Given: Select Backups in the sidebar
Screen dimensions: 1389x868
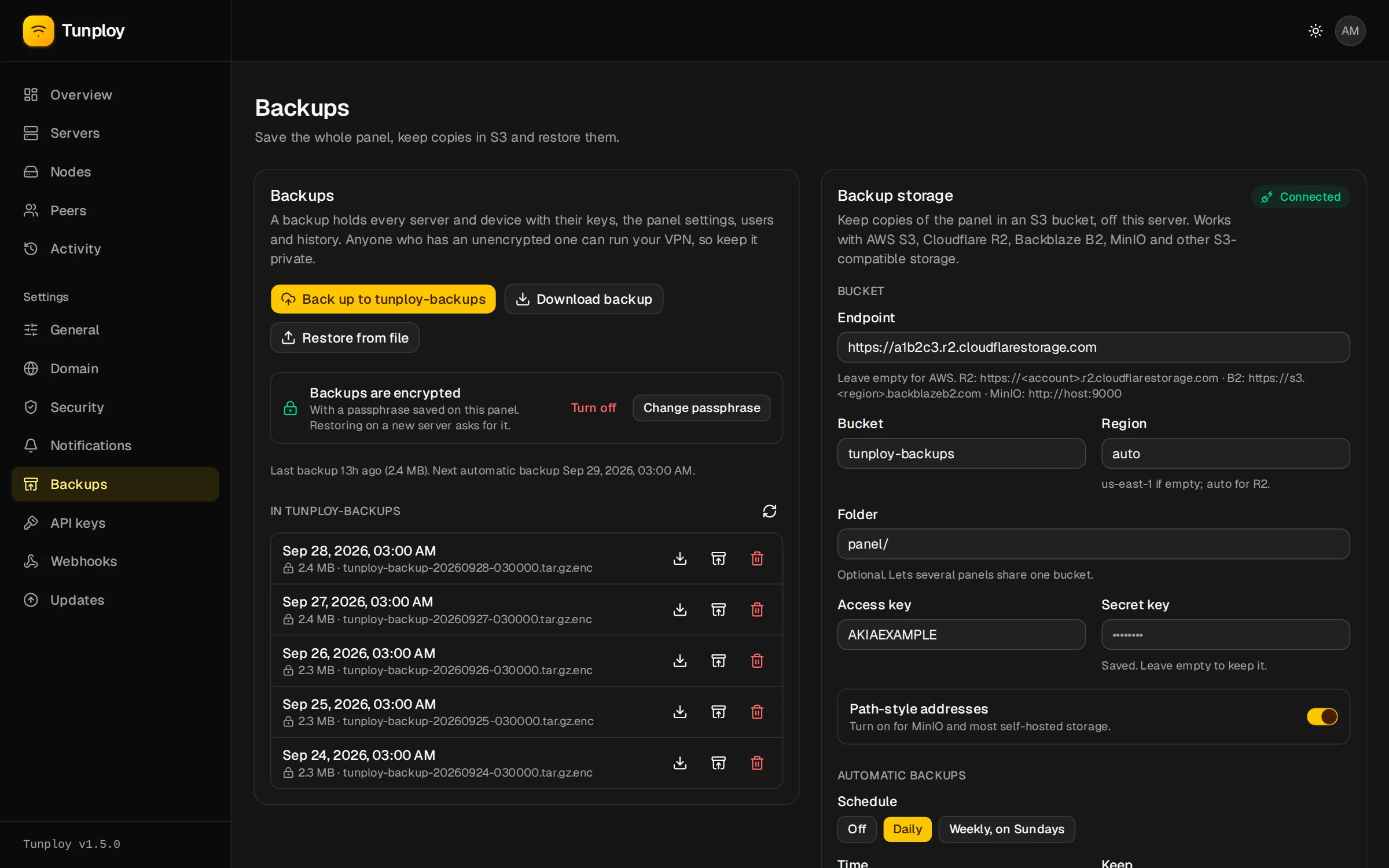Looking at the screenshot, I should (x=115, y=484).
